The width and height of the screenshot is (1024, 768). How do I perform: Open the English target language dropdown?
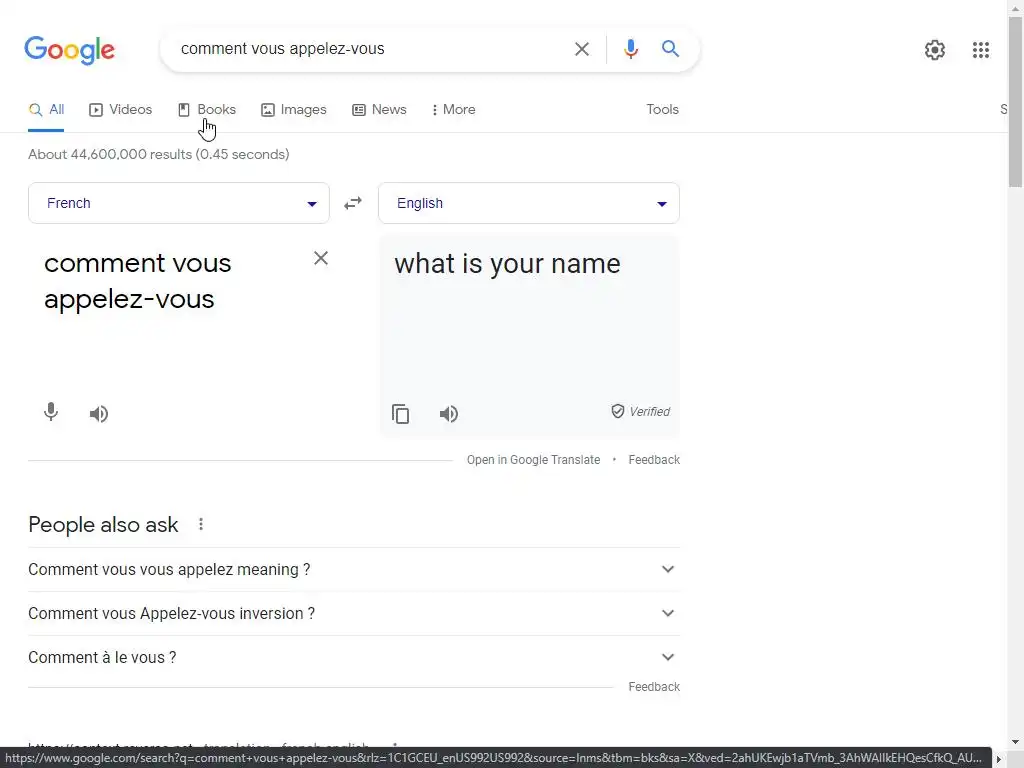click(529, 203)
